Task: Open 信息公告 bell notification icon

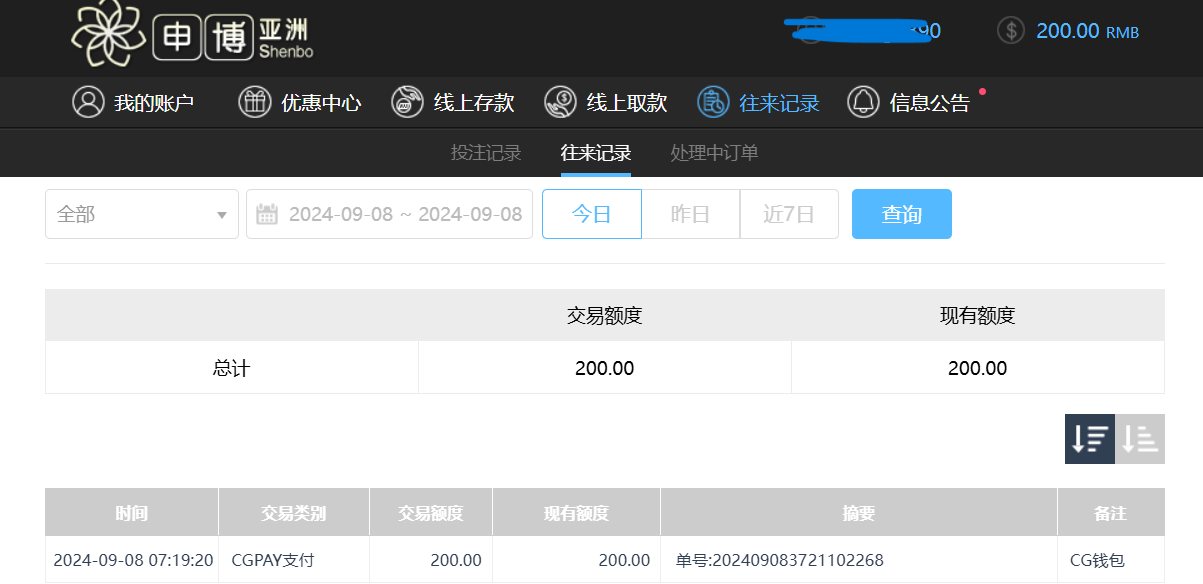Action: (863, 102)
